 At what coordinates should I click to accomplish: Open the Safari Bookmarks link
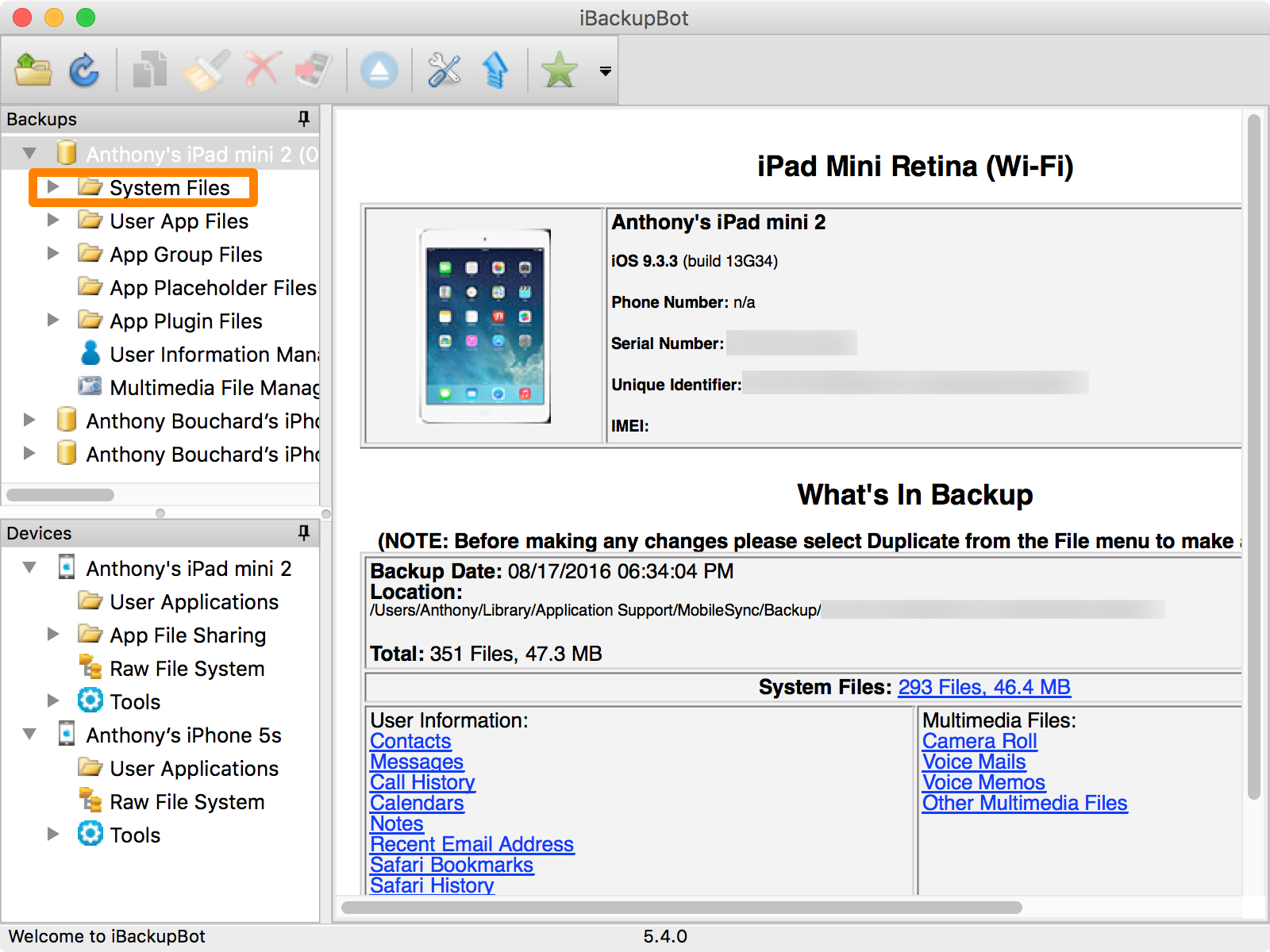[x=452, y=865]
